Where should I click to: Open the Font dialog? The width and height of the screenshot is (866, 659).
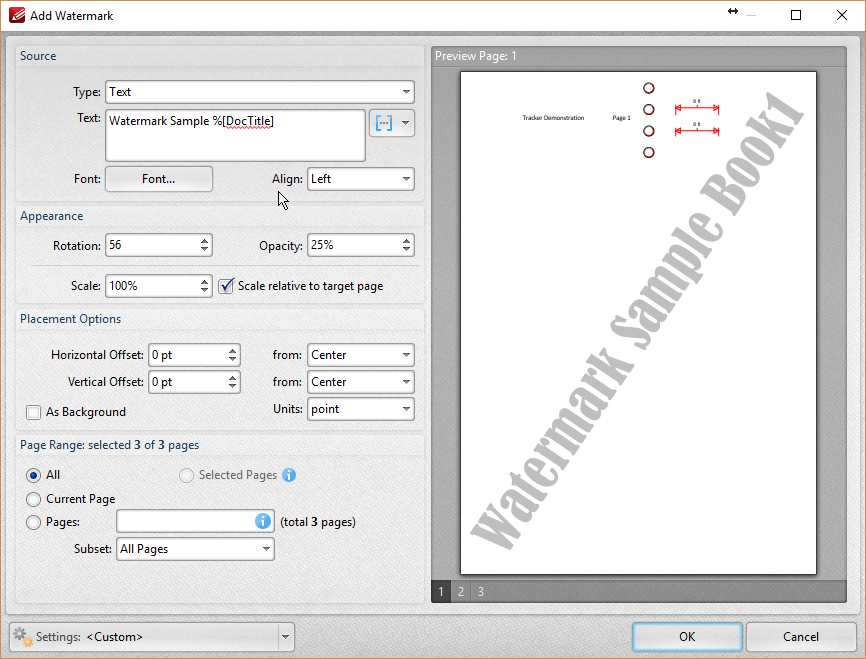[x=158, y=179]
